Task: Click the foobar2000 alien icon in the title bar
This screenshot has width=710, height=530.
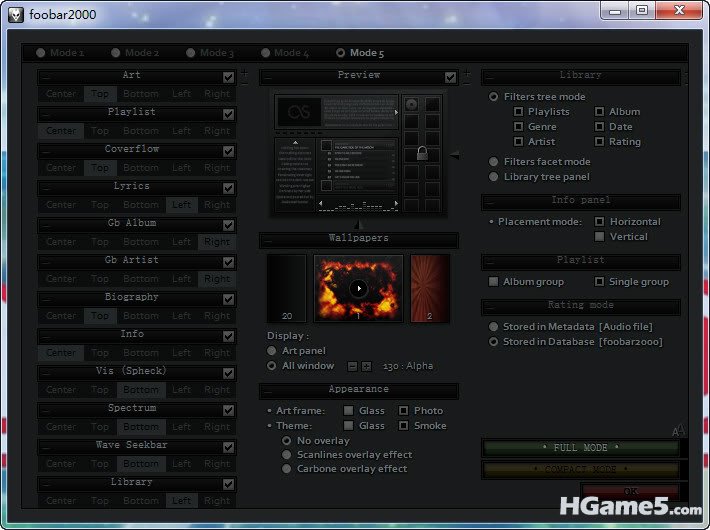Action: (x=16, y=12)
